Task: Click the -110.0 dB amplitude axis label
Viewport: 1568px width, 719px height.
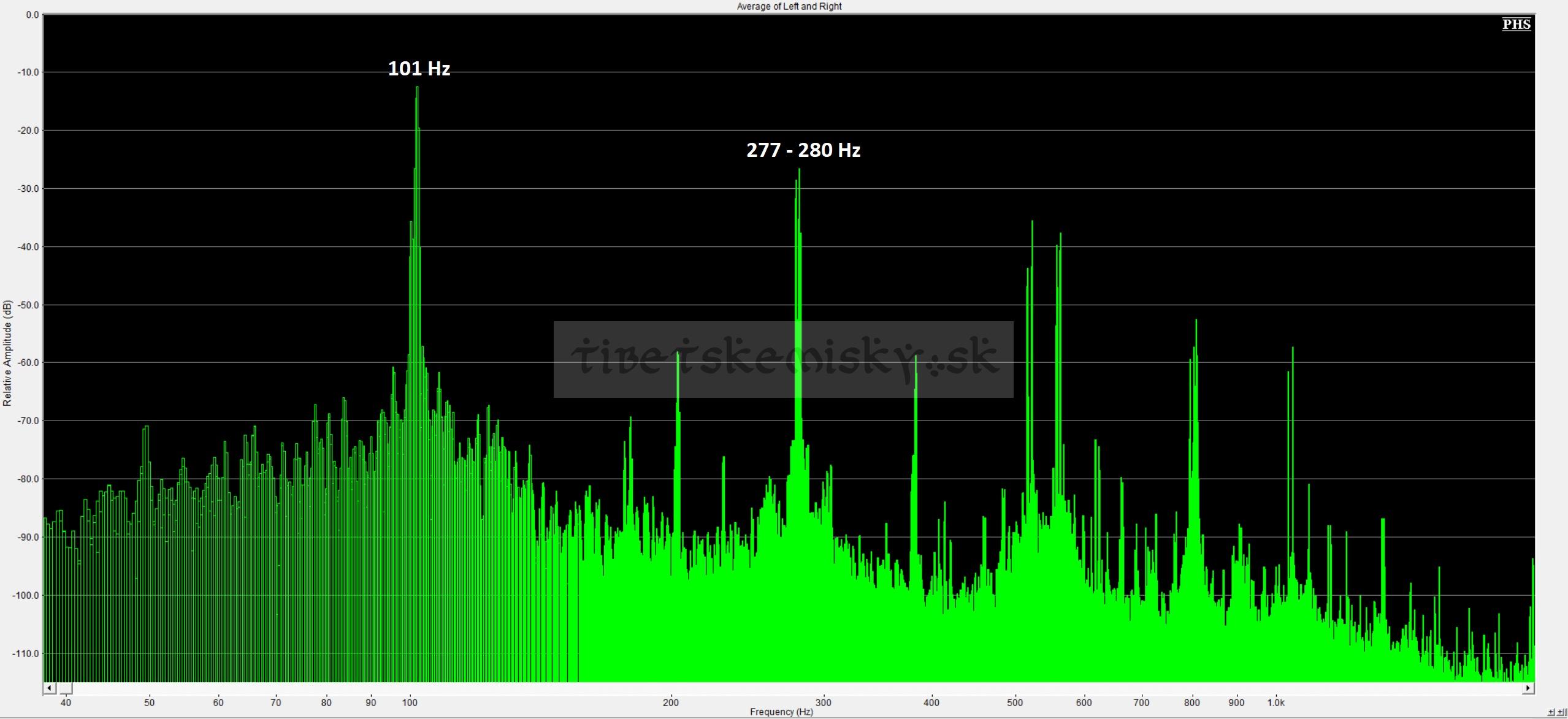Action: click(27, 653)
